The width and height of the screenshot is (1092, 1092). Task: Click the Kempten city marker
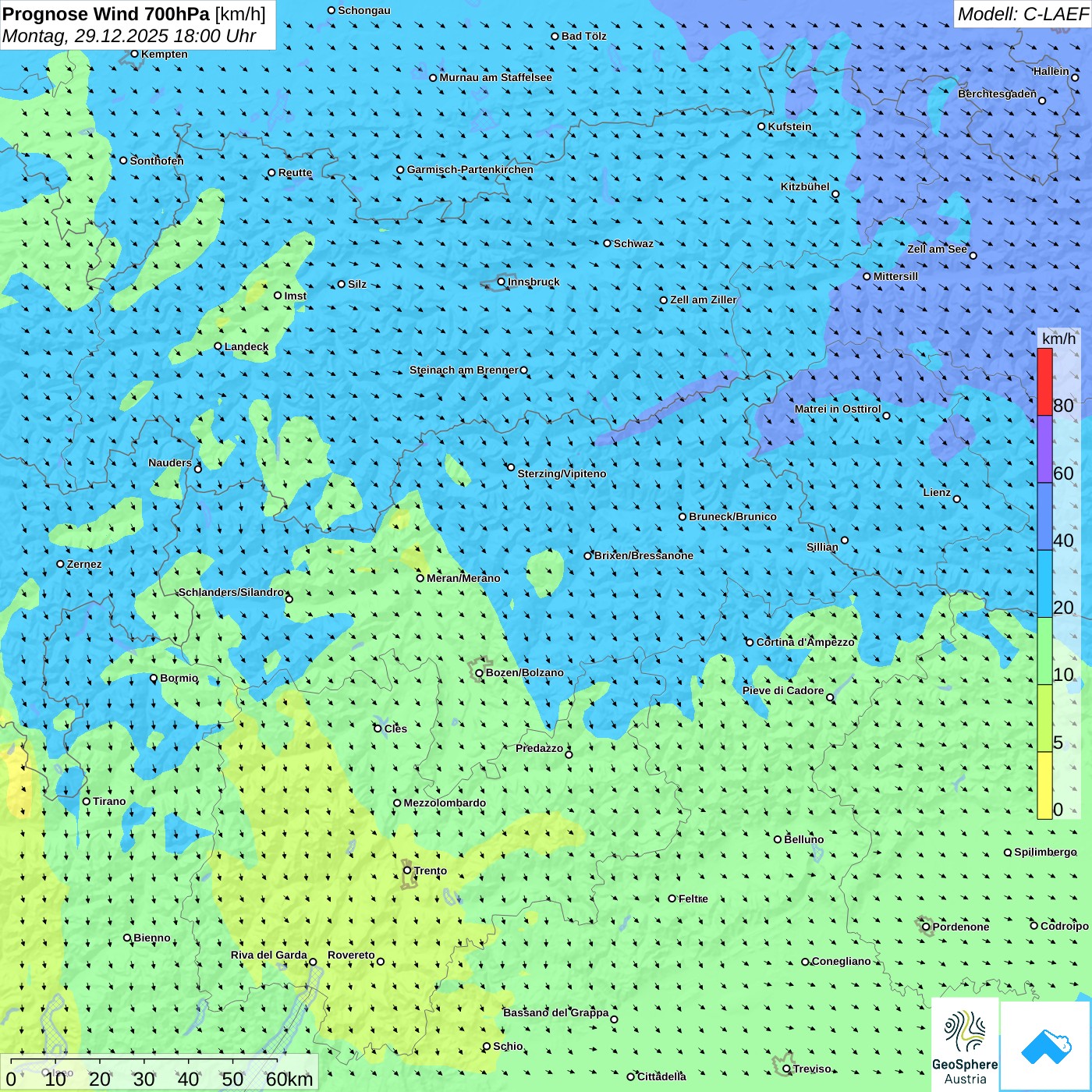click(x=134, y=54)
